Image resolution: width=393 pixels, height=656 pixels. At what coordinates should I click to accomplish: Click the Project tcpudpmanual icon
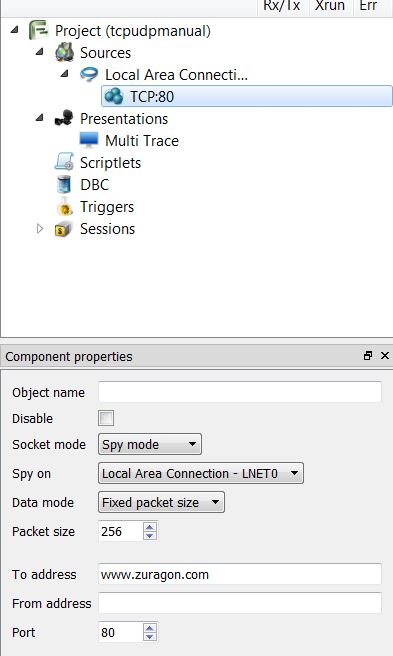click(39, 31)
